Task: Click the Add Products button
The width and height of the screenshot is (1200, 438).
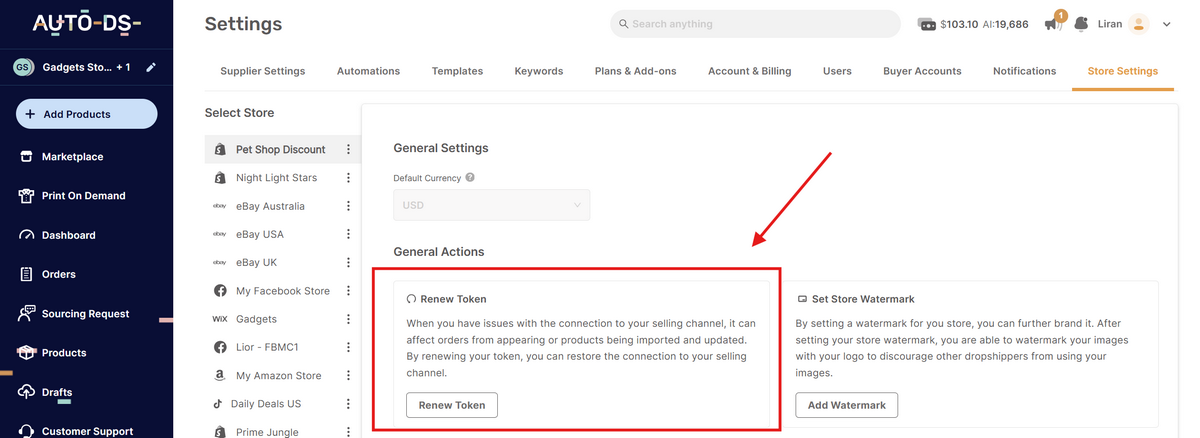Action: [86, 114]
